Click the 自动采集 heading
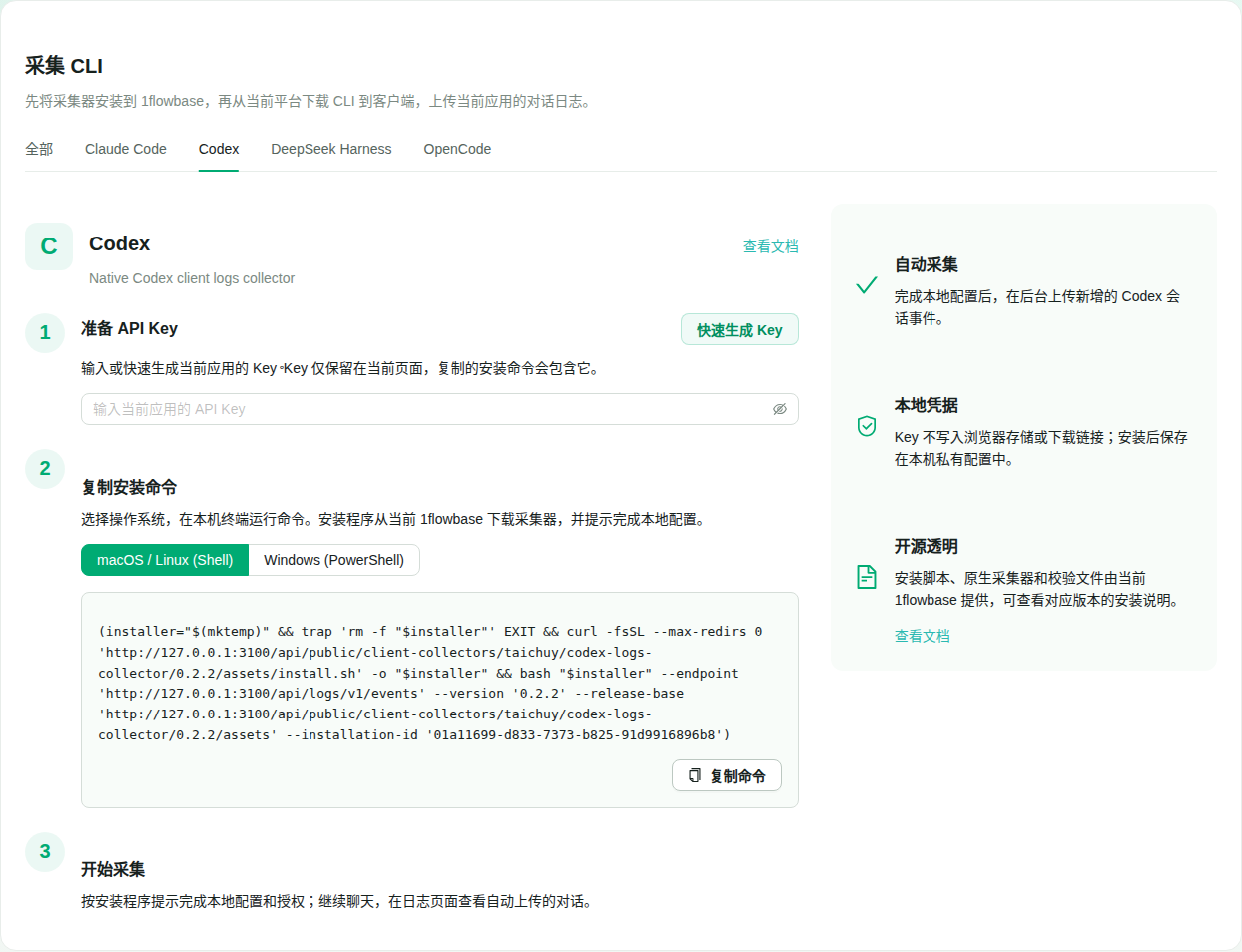 point(927,264)
